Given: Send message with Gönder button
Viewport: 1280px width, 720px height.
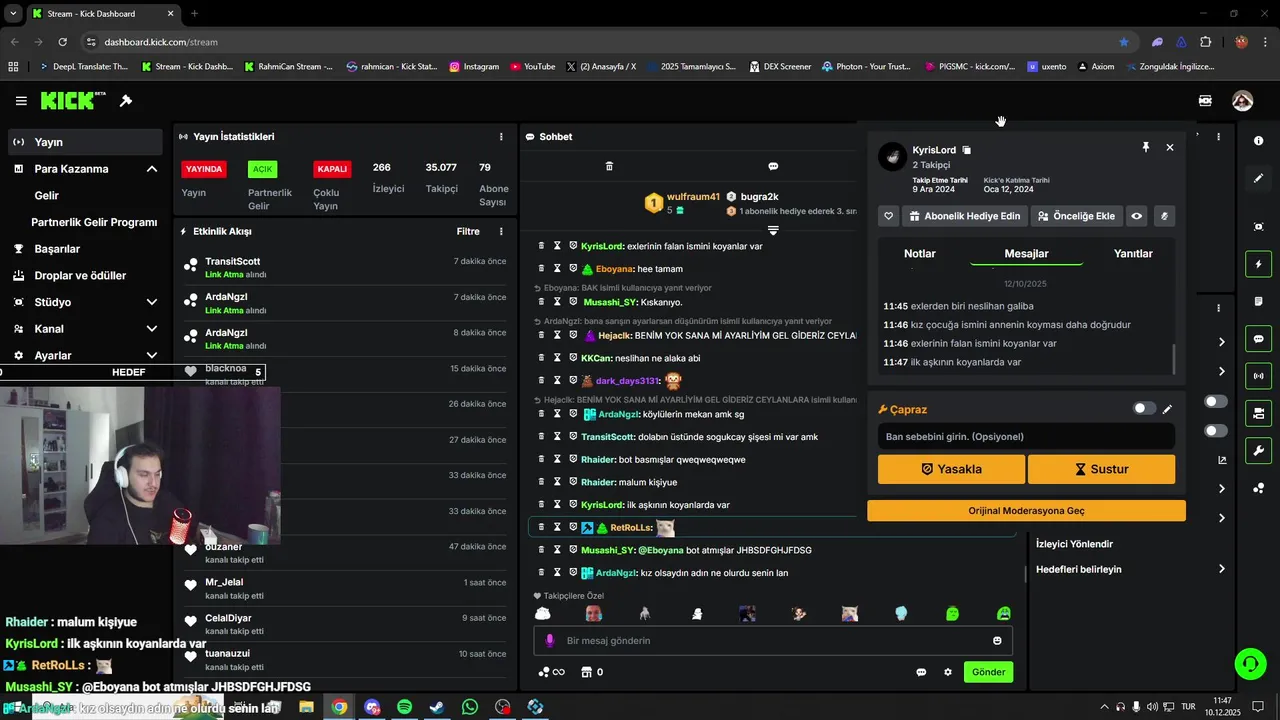Looking at the screenshot, I should tap(988, 672).
